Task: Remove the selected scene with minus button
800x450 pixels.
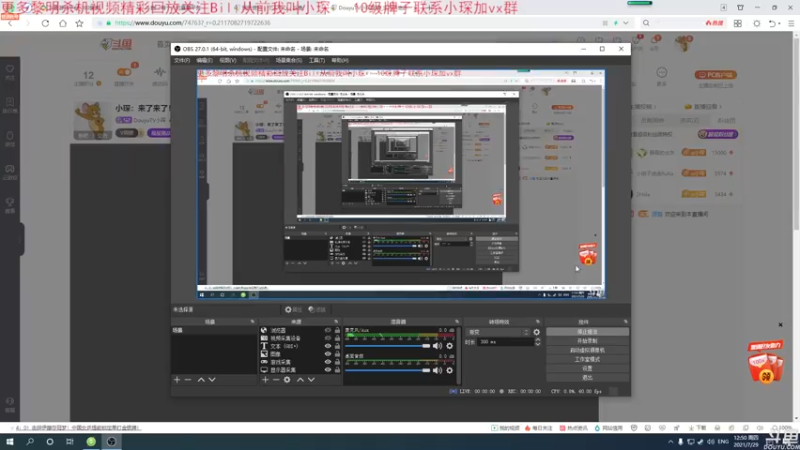Action: 188,380
